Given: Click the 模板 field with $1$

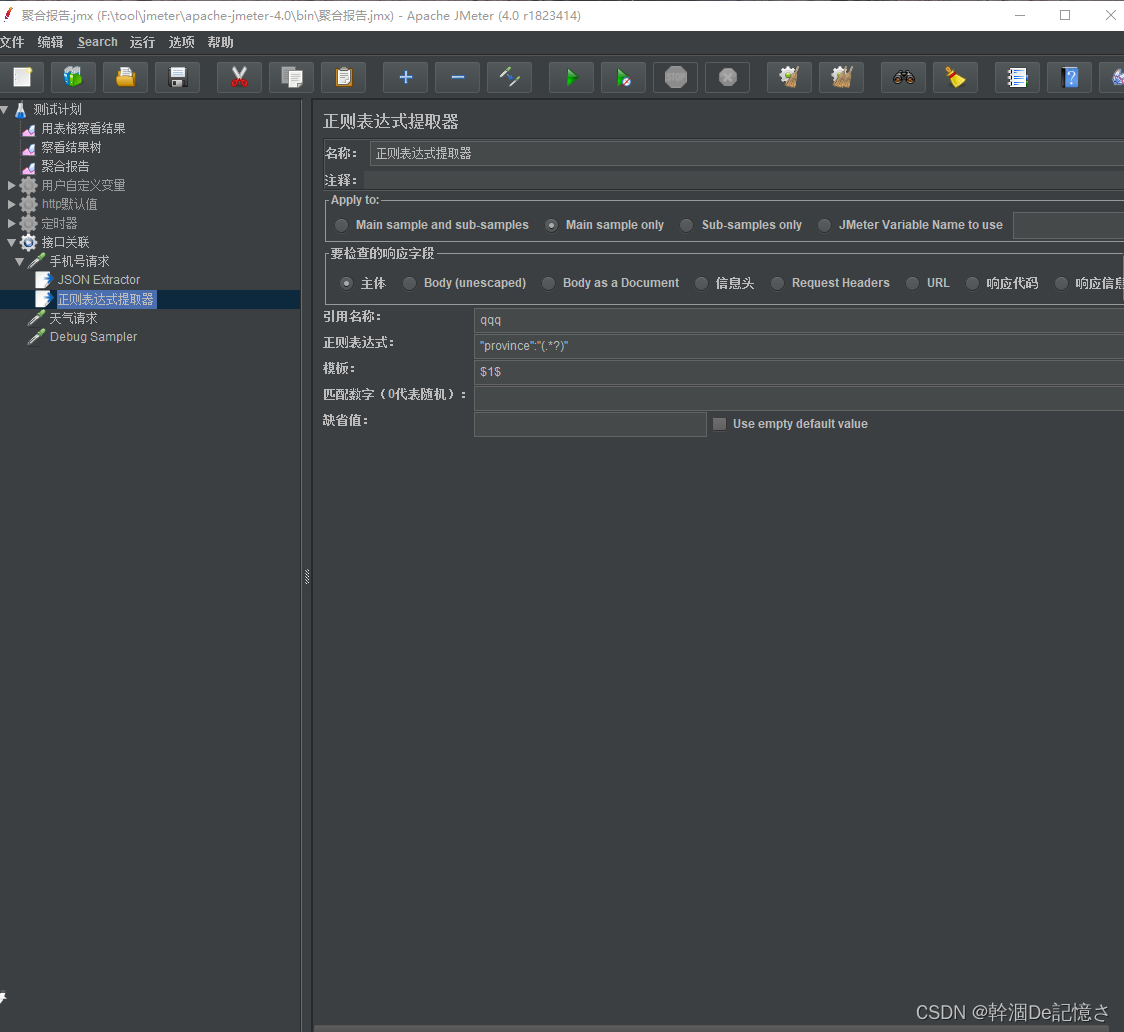Looking at the screenshot, I should [799, 372].
